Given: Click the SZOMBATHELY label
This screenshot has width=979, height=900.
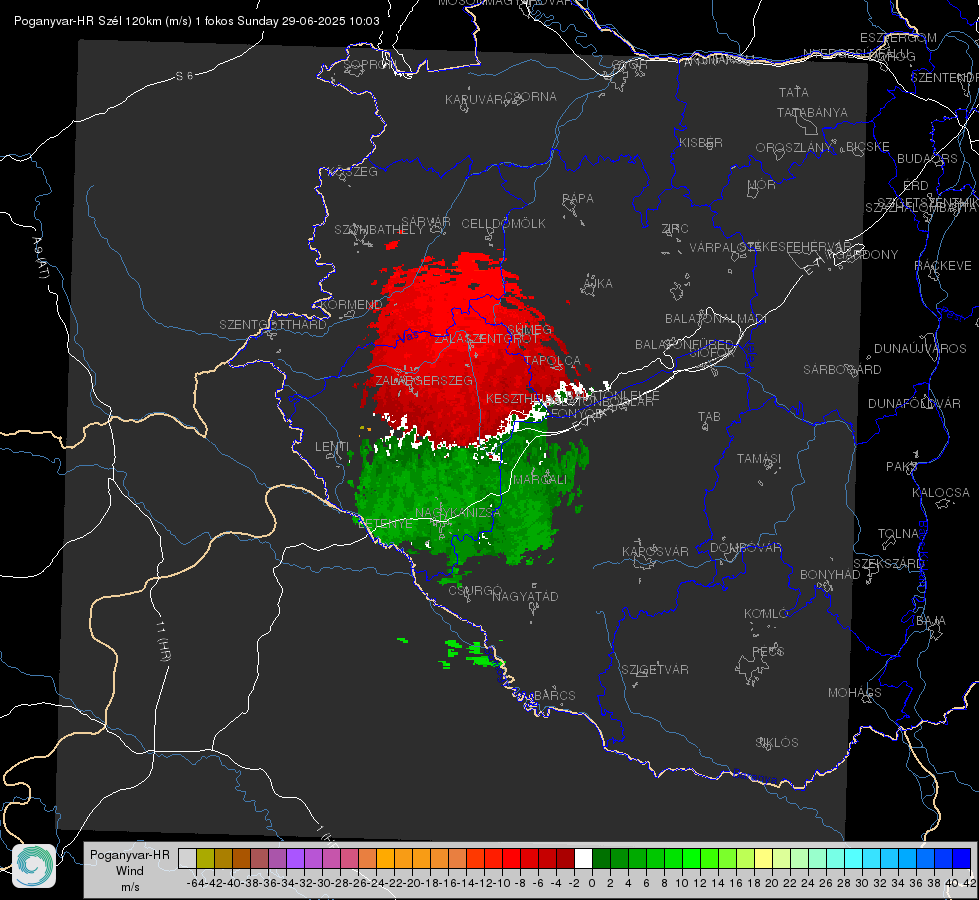Looking at the screenshot, I should pos(379,229).
